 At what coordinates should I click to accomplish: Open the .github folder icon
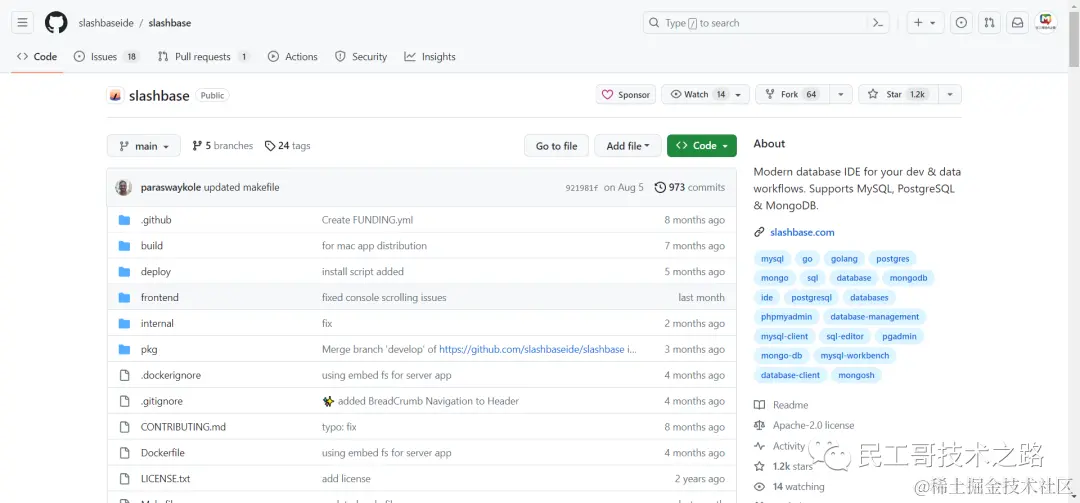click(124, 220)
